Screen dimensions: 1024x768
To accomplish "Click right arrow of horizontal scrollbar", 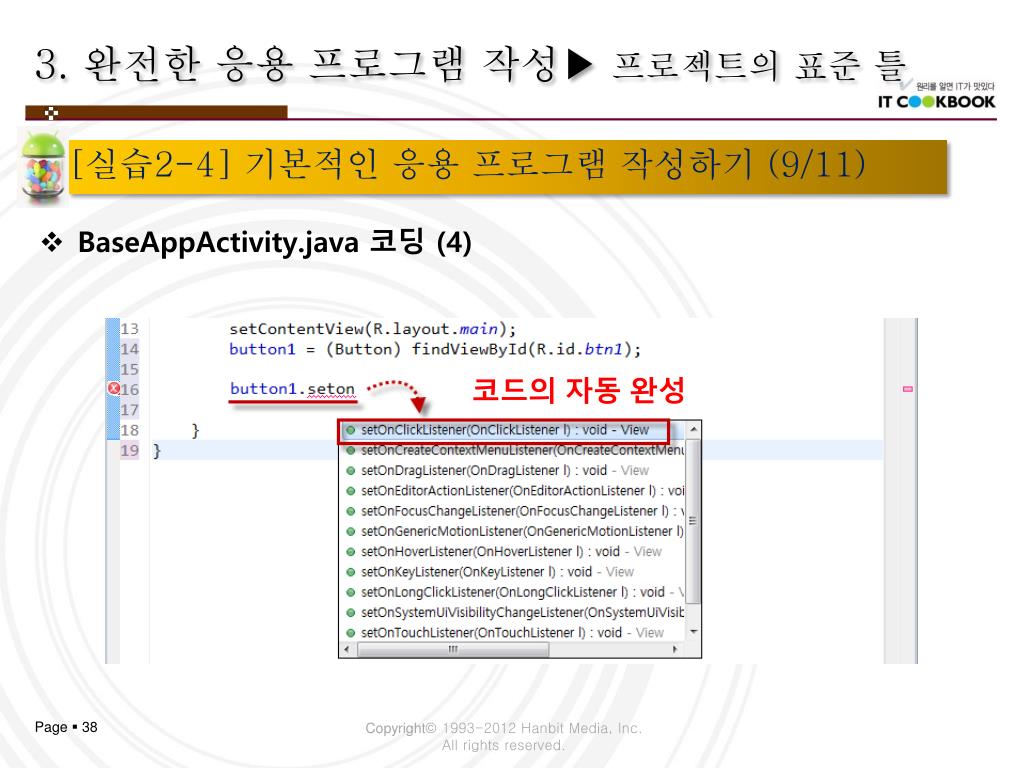I will point(675,649).
